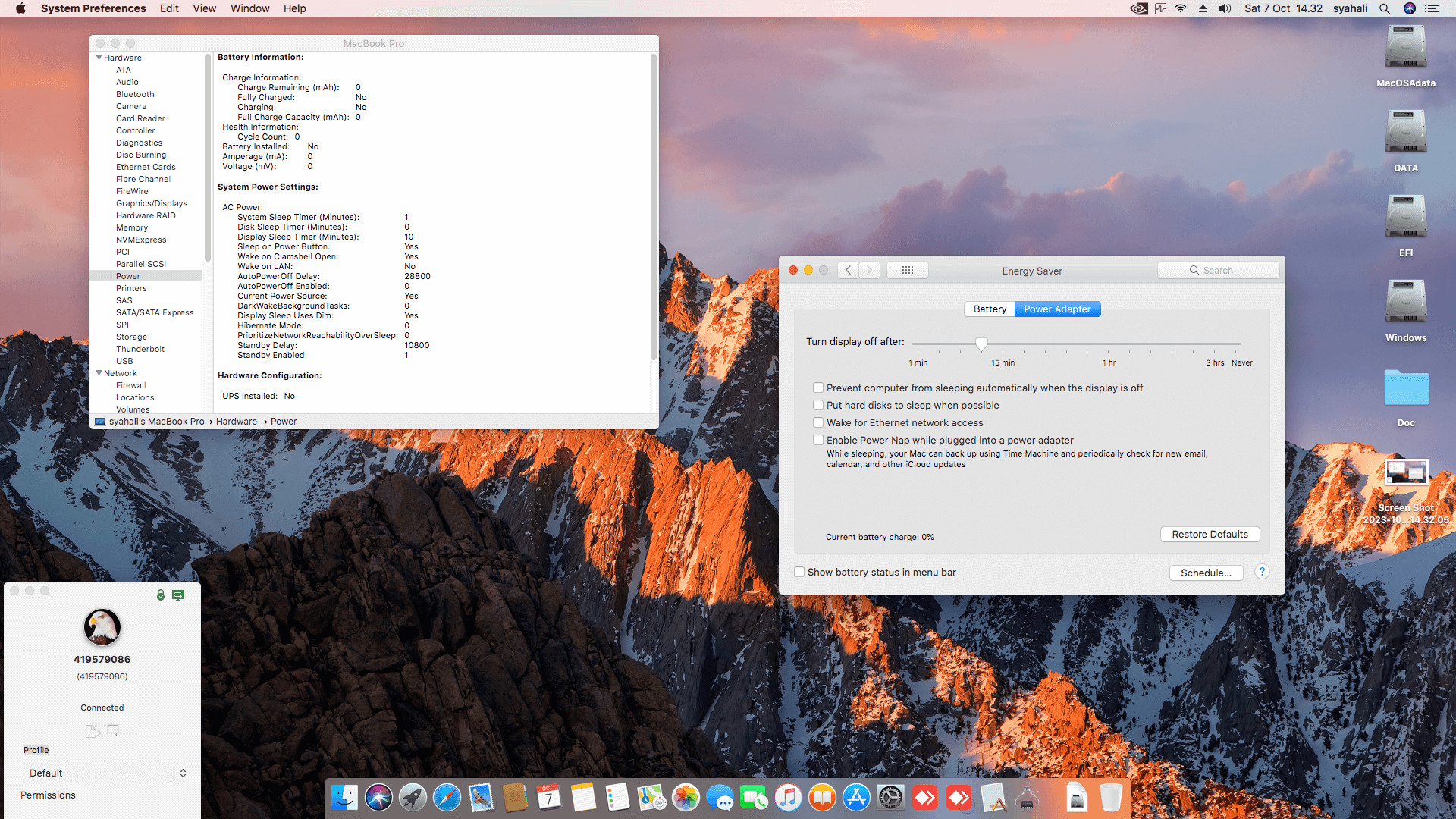Image resolution: width=1456 pixels, height=819 pixels.
Task: Click the file transfer icon below Connected
Action: (93, 731)
